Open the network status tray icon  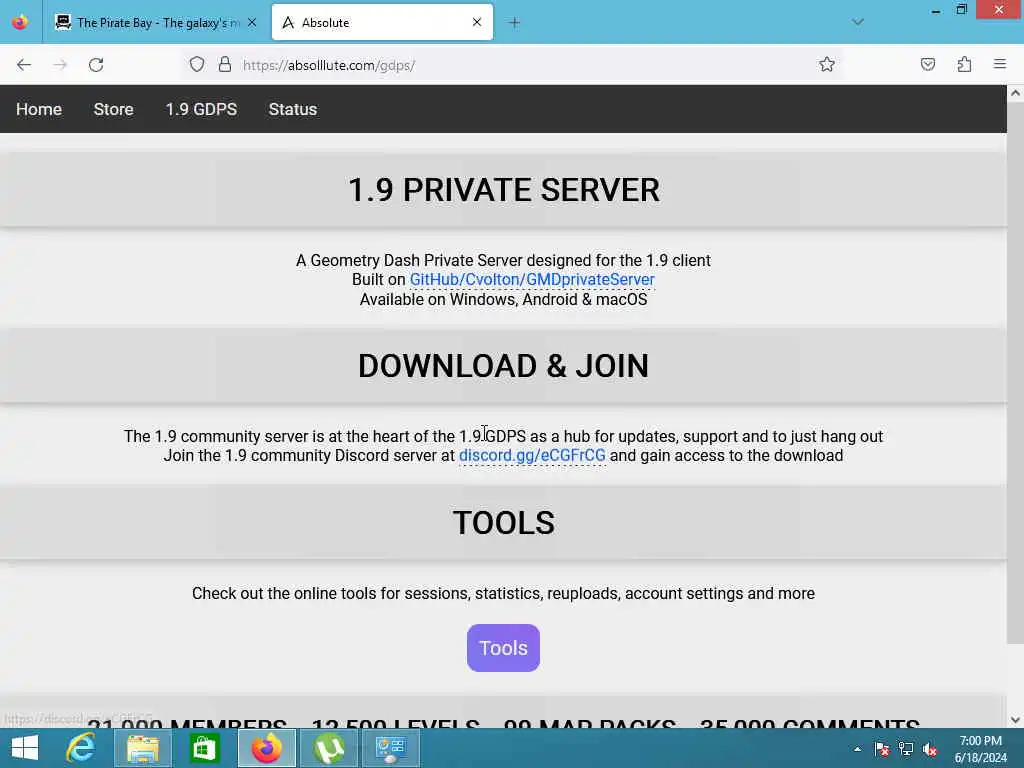(906, 749)
